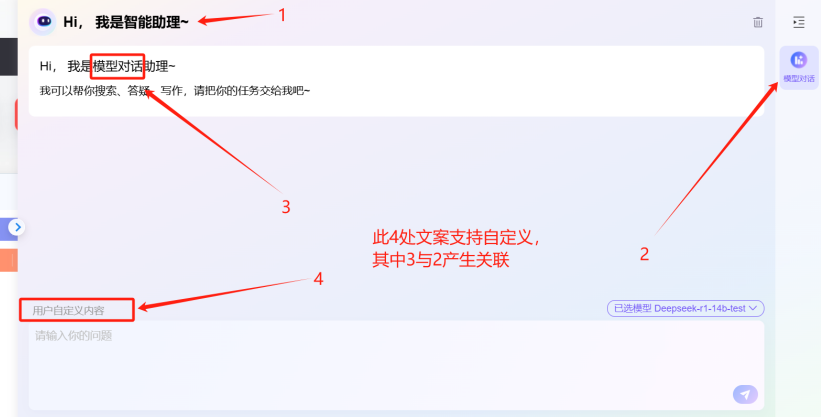
Task: Click the chevron in the model selector
Action: click(753, 308)
